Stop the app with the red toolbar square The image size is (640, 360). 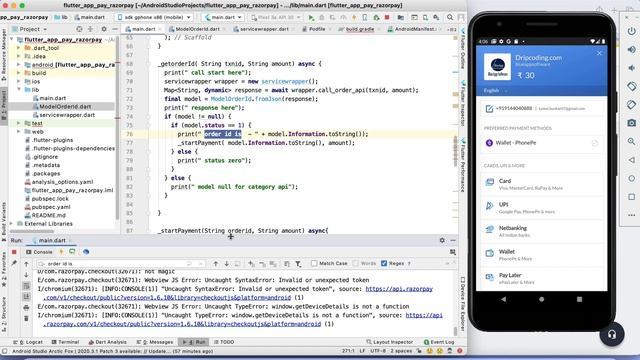click(387, 18)
